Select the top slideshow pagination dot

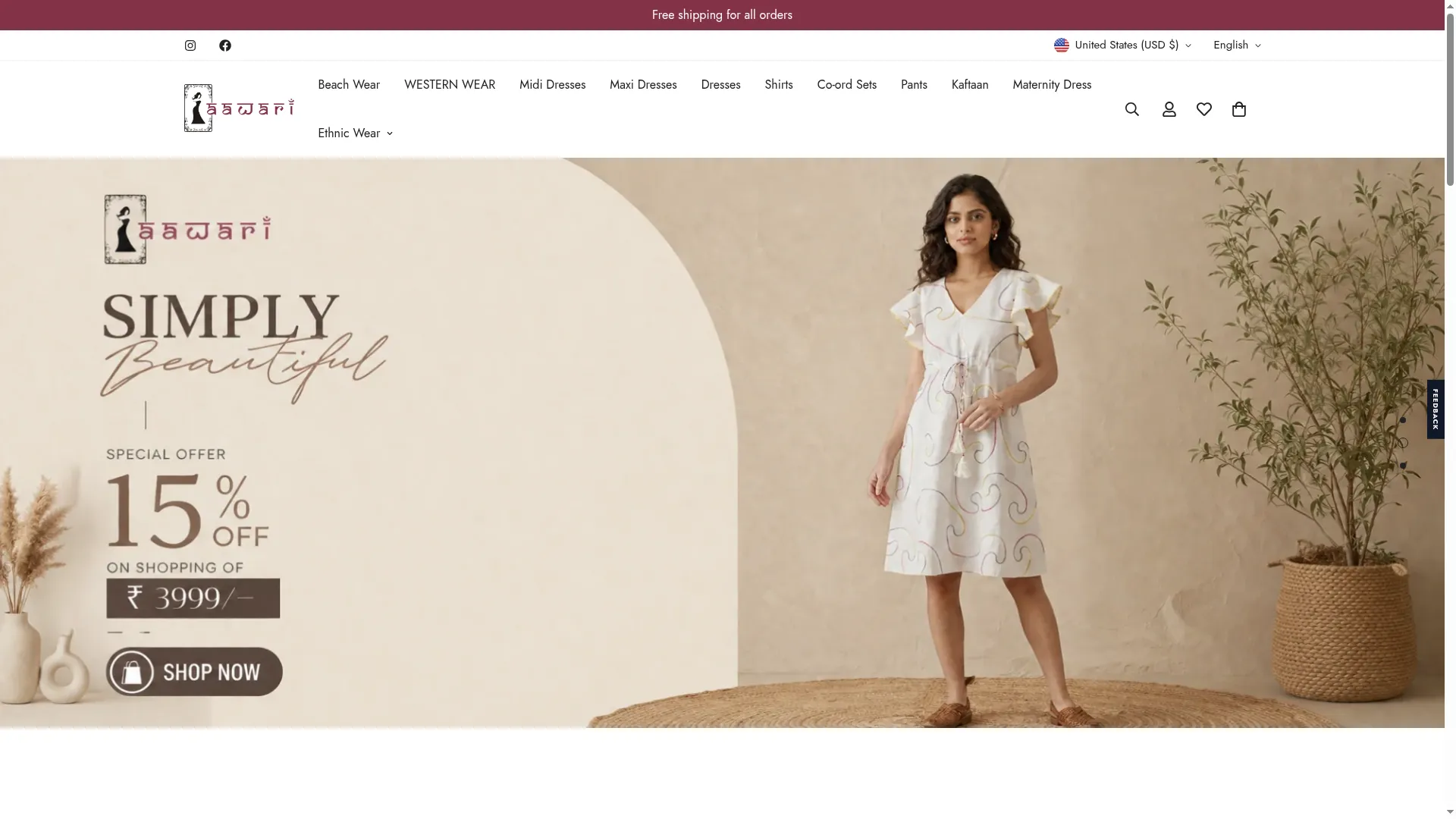point(1403,420)
